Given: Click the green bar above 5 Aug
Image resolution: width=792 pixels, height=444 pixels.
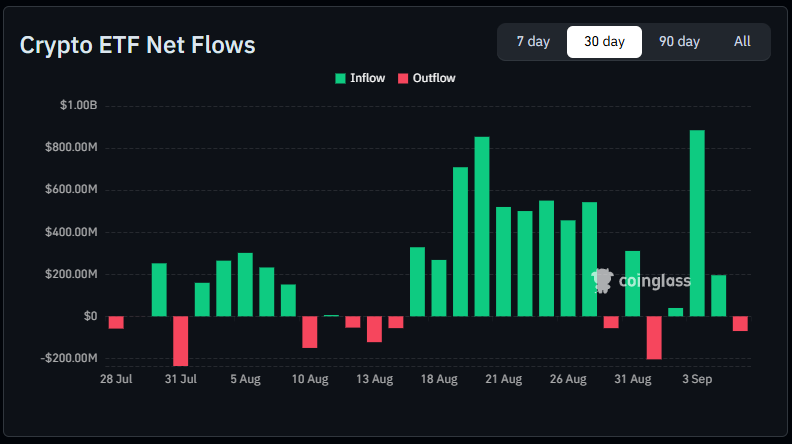Looking at the screenshot, I should 245,285.
